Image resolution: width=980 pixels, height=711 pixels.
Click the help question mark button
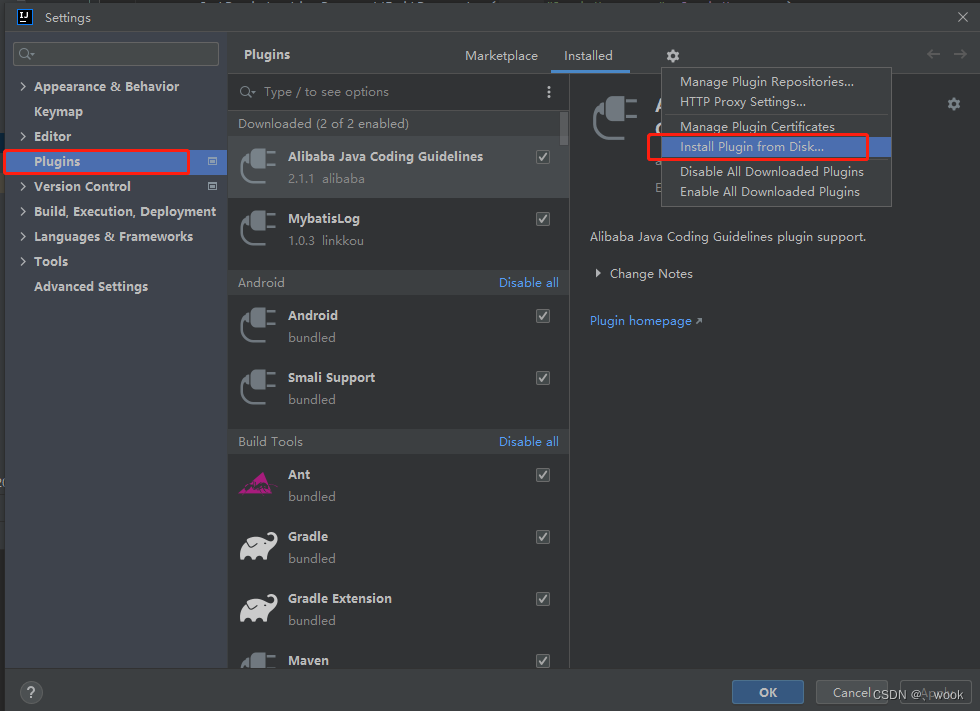31,692
